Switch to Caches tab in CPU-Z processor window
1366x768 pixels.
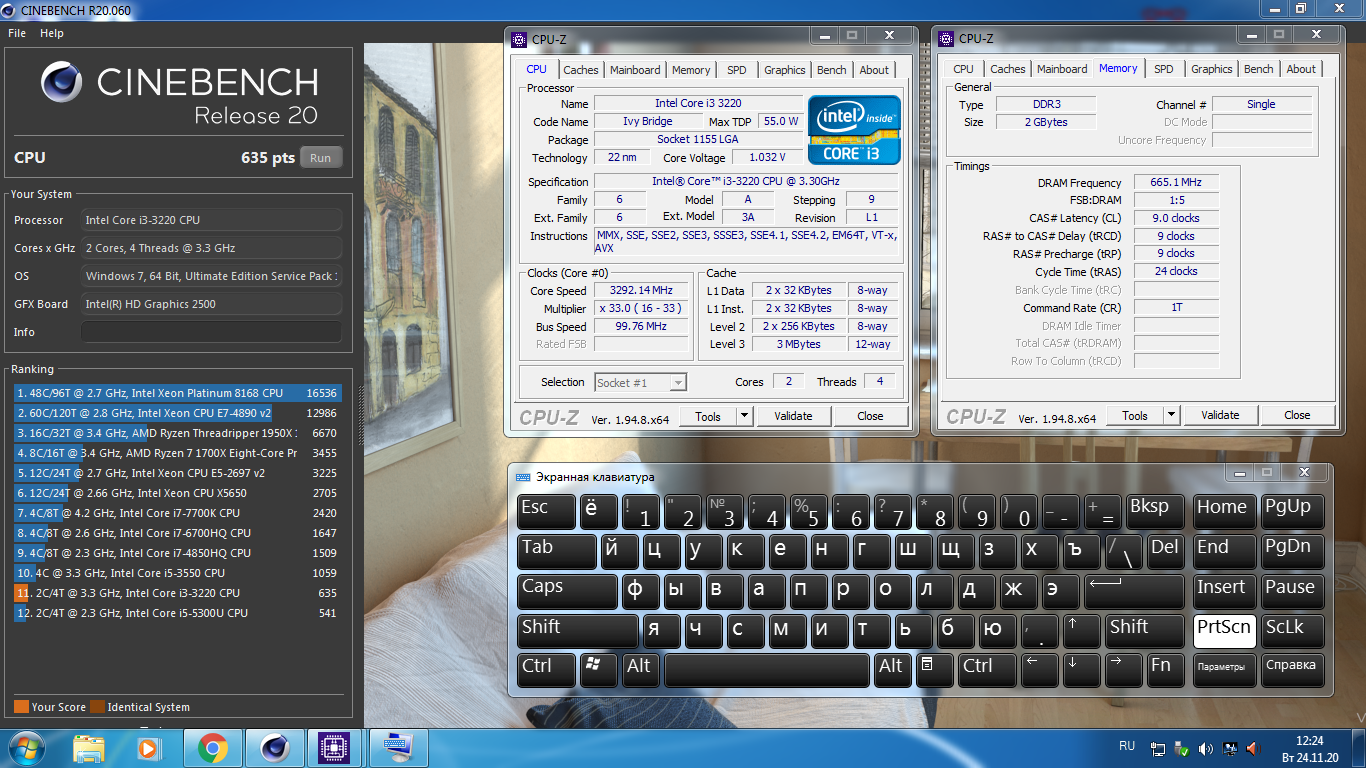(580, 70)
